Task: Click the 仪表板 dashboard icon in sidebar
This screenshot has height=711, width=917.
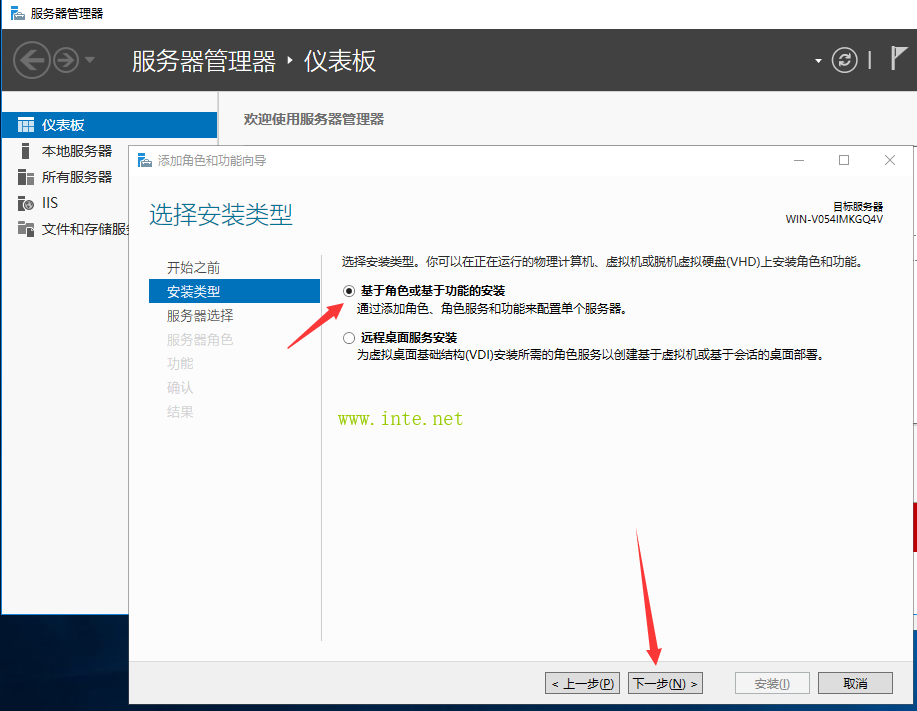Action: tap(26, 125)
